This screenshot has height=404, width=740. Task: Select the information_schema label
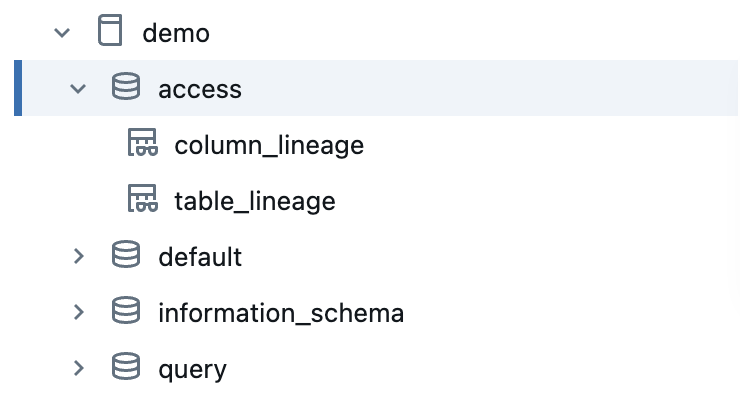click(281, 314)
